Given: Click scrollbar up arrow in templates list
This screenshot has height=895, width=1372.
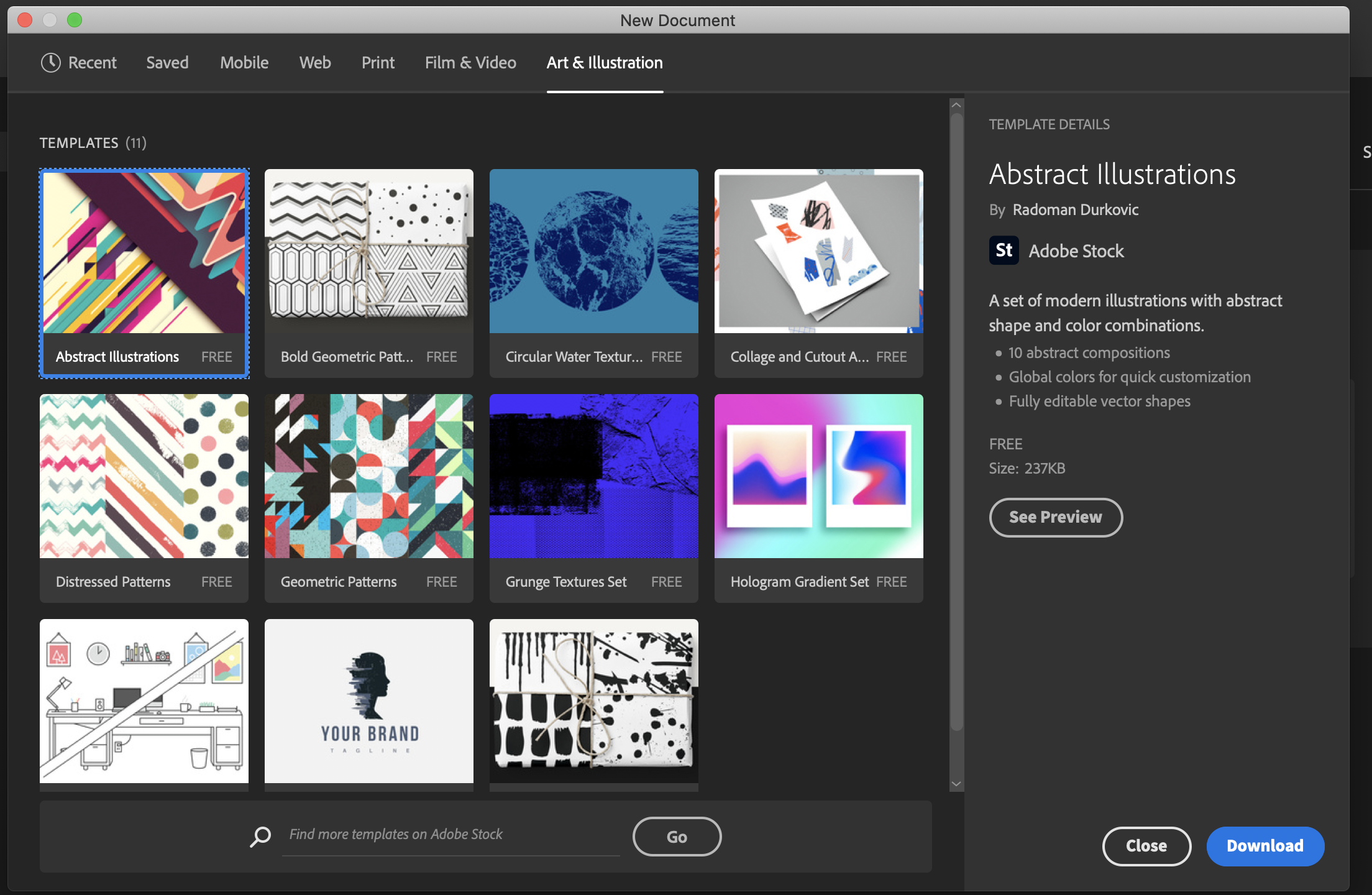Looking at the screenshot, I should [956, 106].
